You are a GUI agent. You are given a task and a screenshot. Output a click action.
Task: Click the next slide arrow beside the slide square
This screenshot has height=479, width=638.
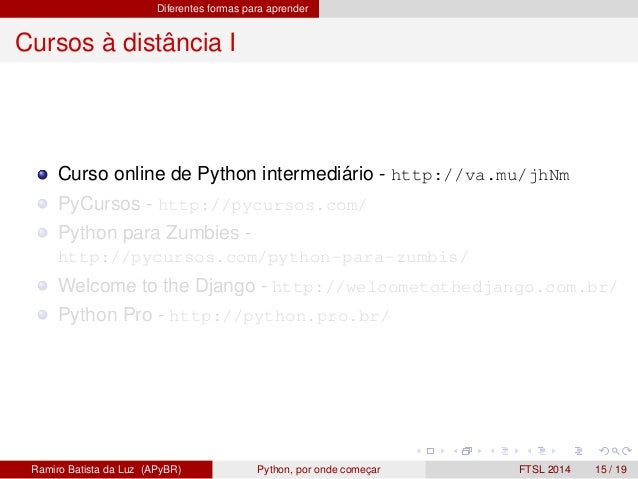(x=443, y=451)
